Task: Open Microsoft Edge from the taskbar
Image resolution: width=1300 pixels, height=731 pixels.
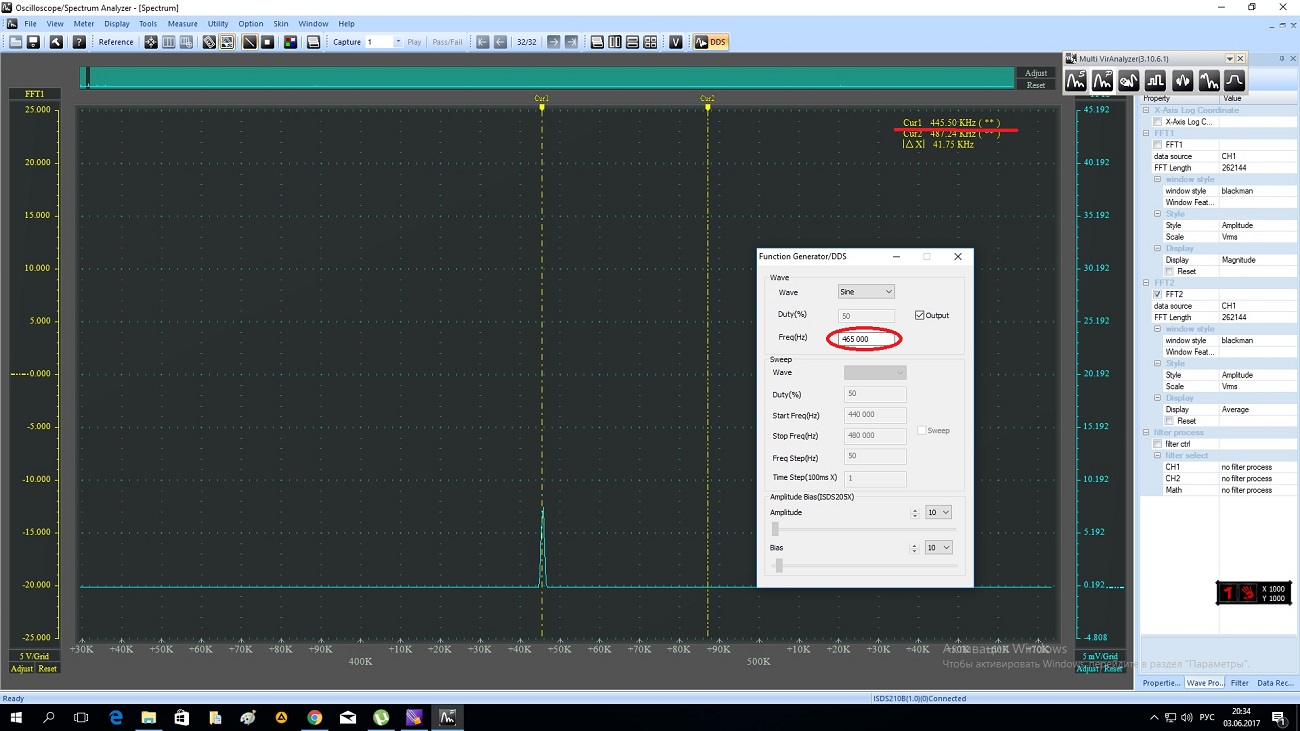Action: [x=115, y=717]
